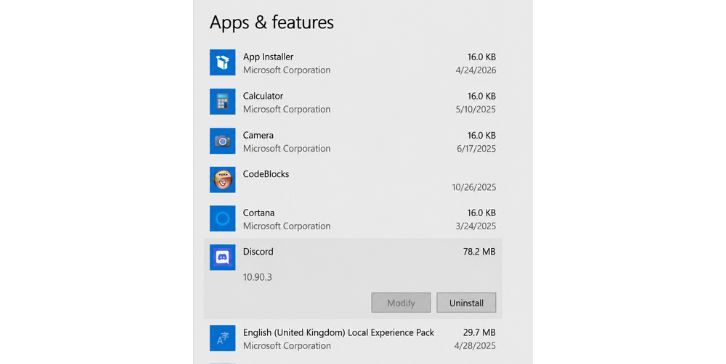Click the 29.7 MB size value
The height and width of the screenshot is (364, 726).
[x=479, y=333]
